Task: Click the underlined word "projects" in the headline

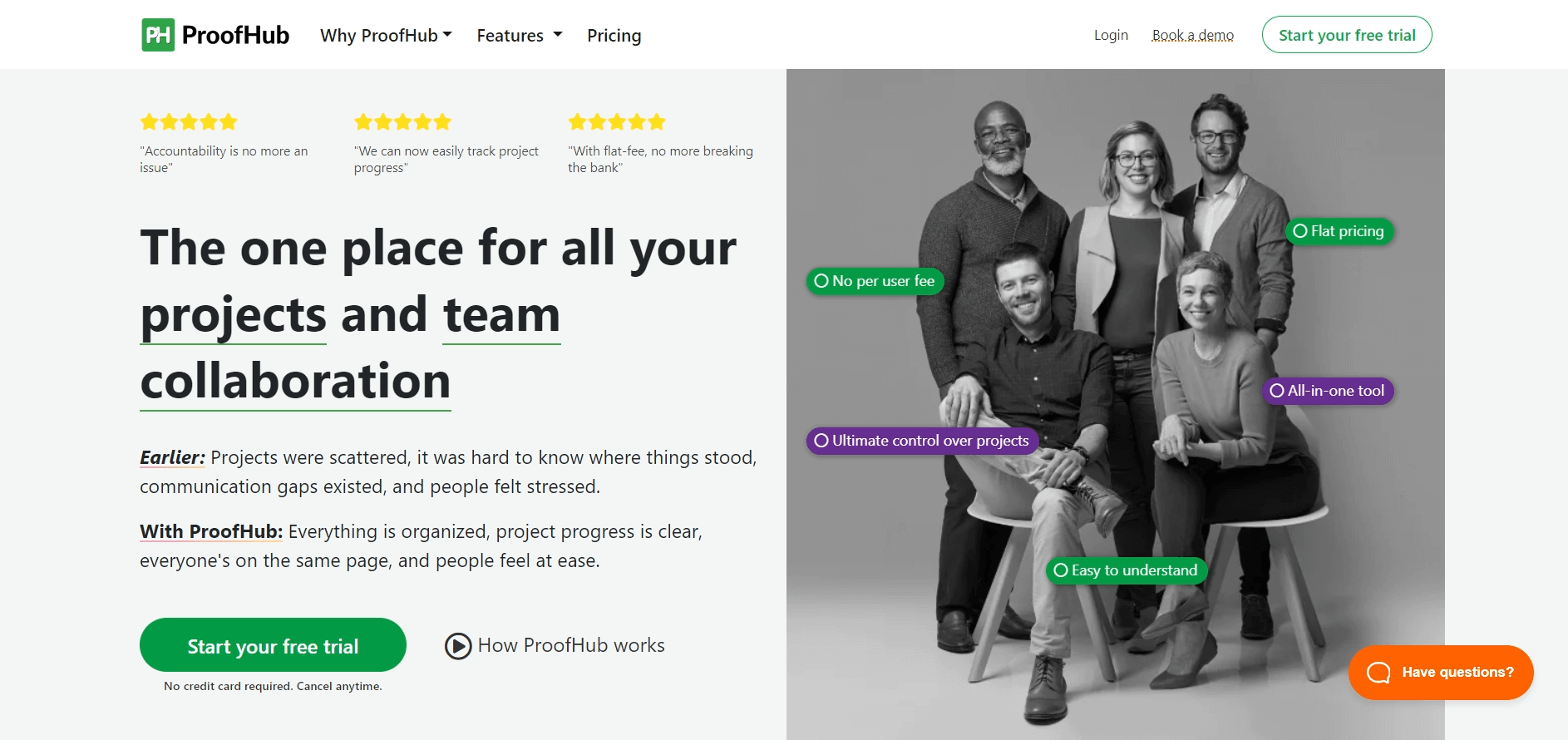Action: tap(234, 315)
